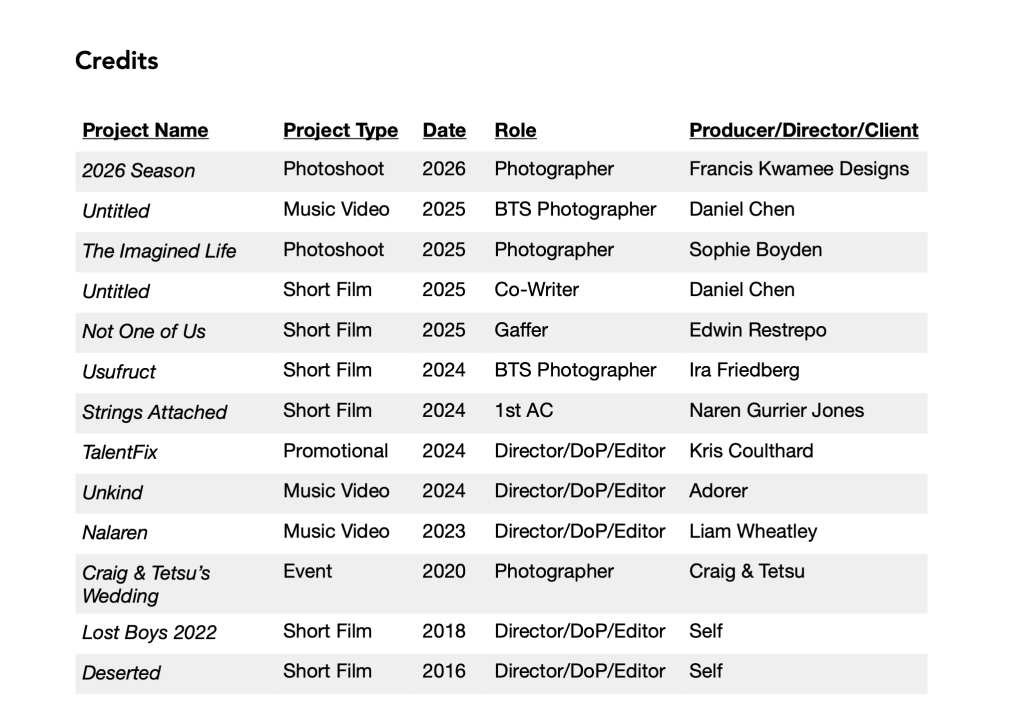Click the Project Type column header
Viewport: 1024px width, 725px height.
340,130
